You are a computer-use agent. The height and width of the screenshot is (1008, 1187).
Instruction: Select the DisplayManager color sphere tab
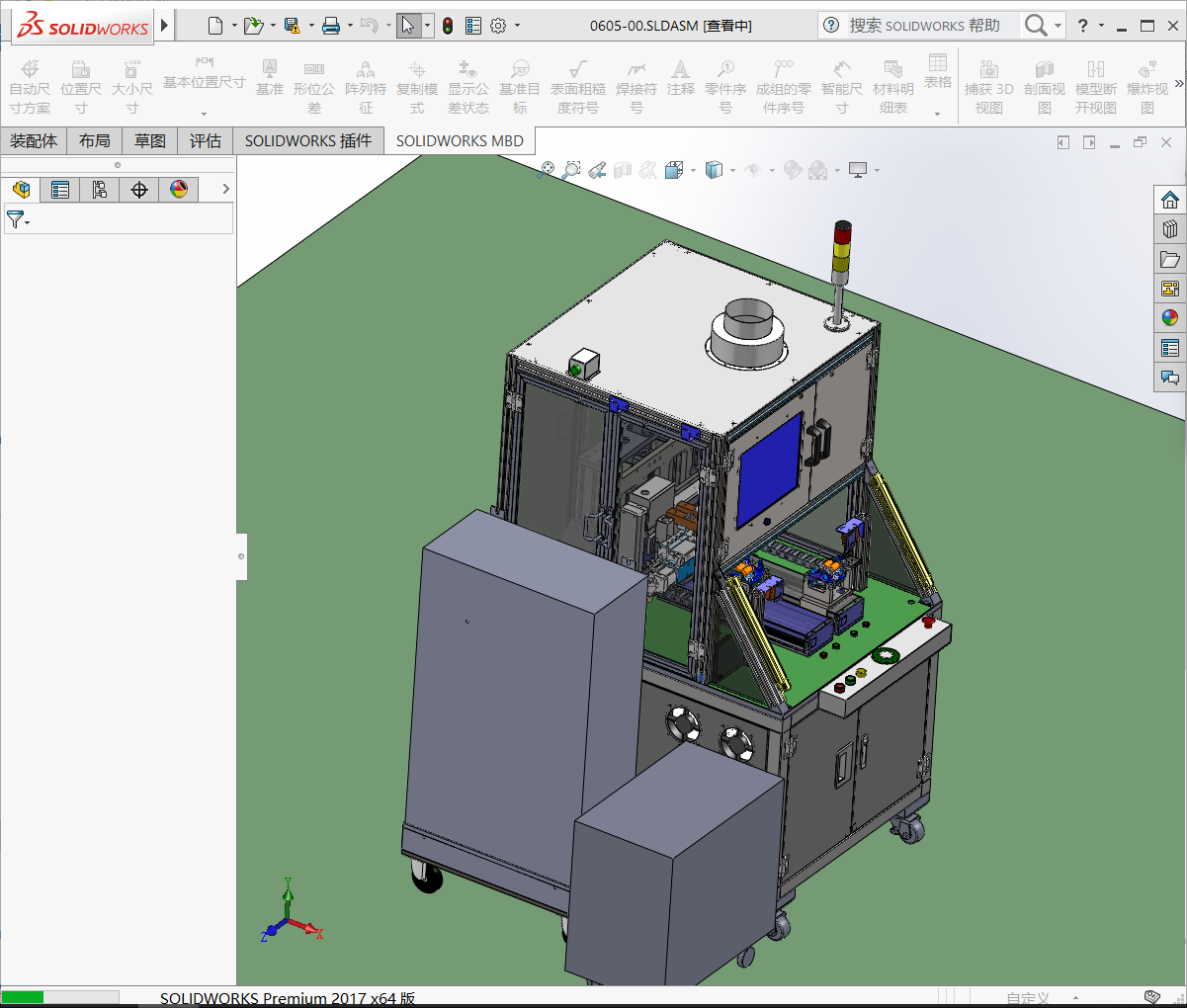[179, 190]
